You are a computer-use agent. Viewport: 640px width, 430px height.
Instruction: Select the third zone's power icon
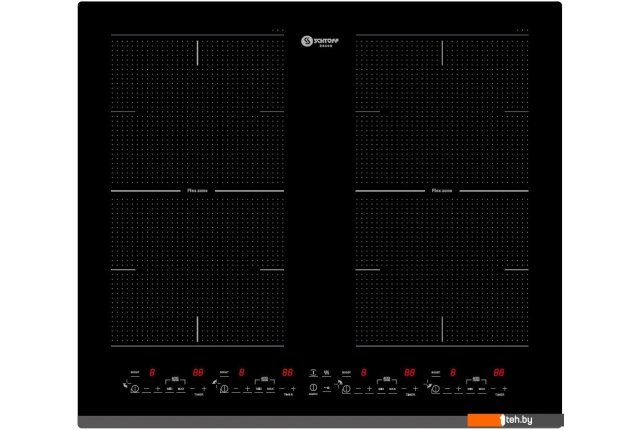346,388
